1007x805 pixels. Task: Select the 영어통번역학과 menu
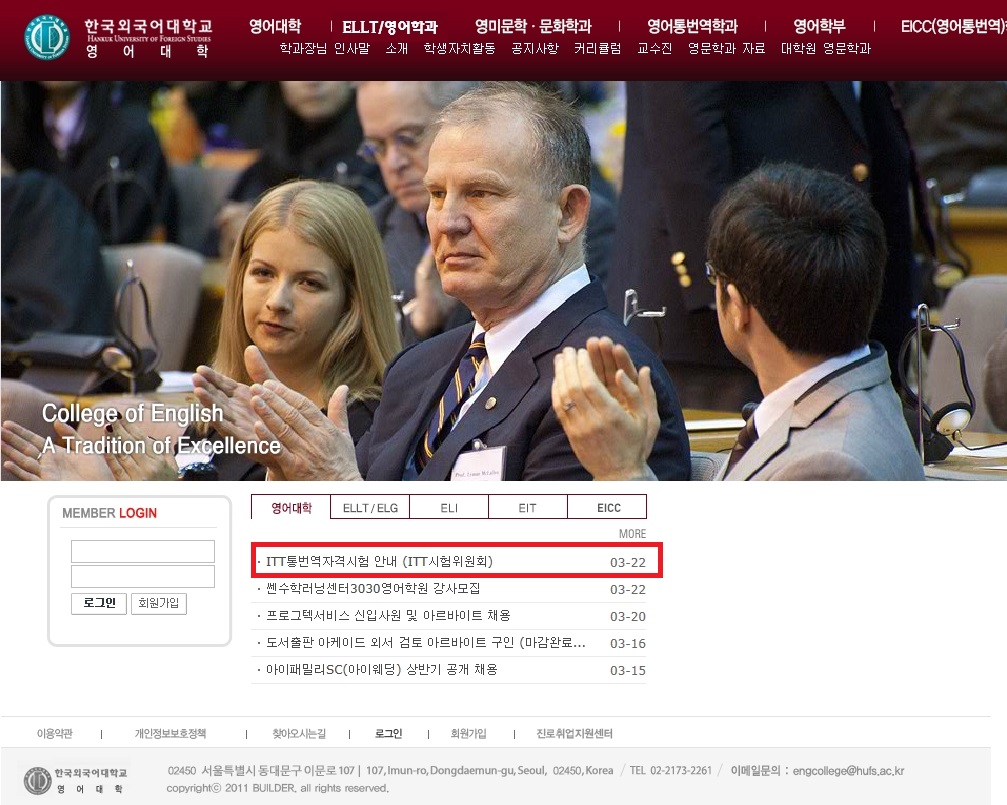(692, 27)
